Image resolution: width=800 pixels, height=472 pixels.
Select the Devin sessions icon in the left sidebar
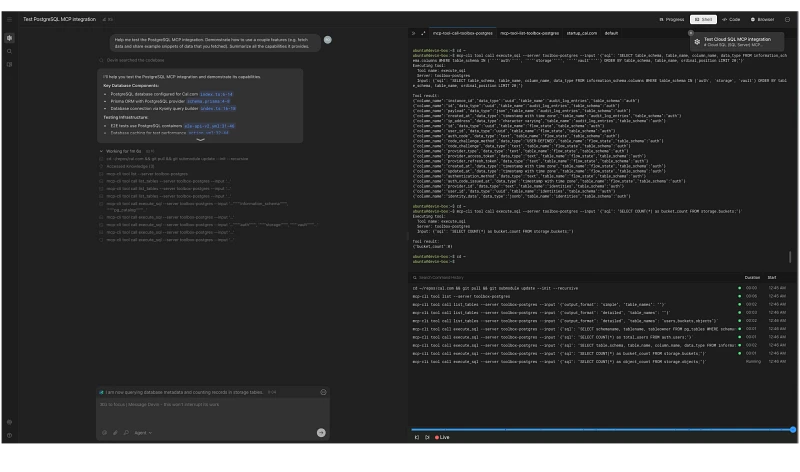click(x=9, y=38)
